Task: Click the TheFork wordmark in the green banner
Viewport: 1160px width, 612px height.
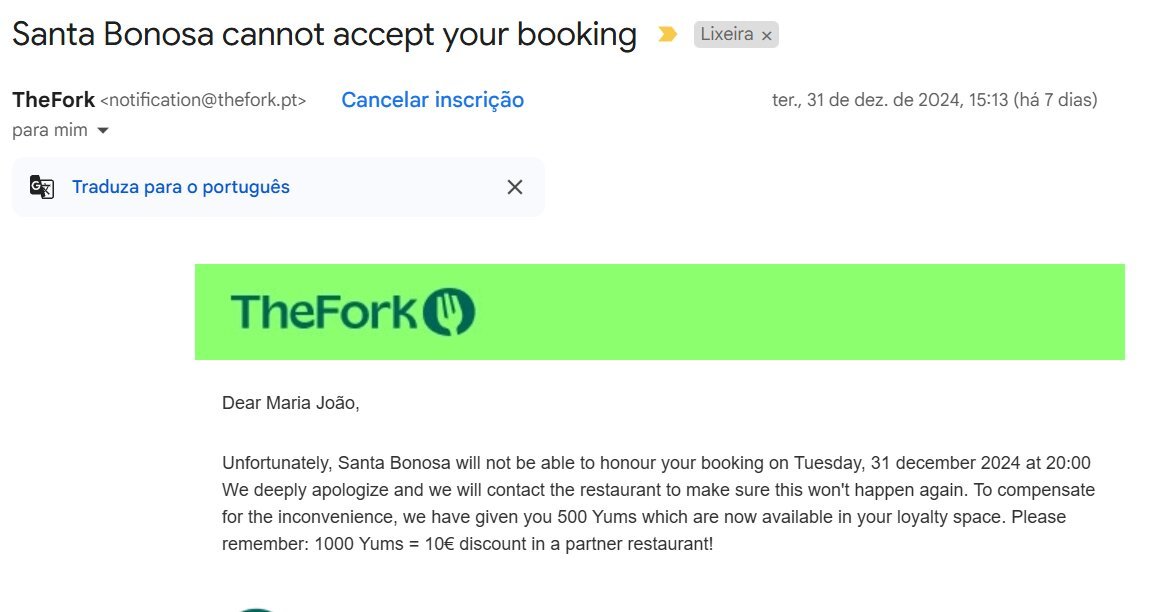Action: (x=322, y=312)
